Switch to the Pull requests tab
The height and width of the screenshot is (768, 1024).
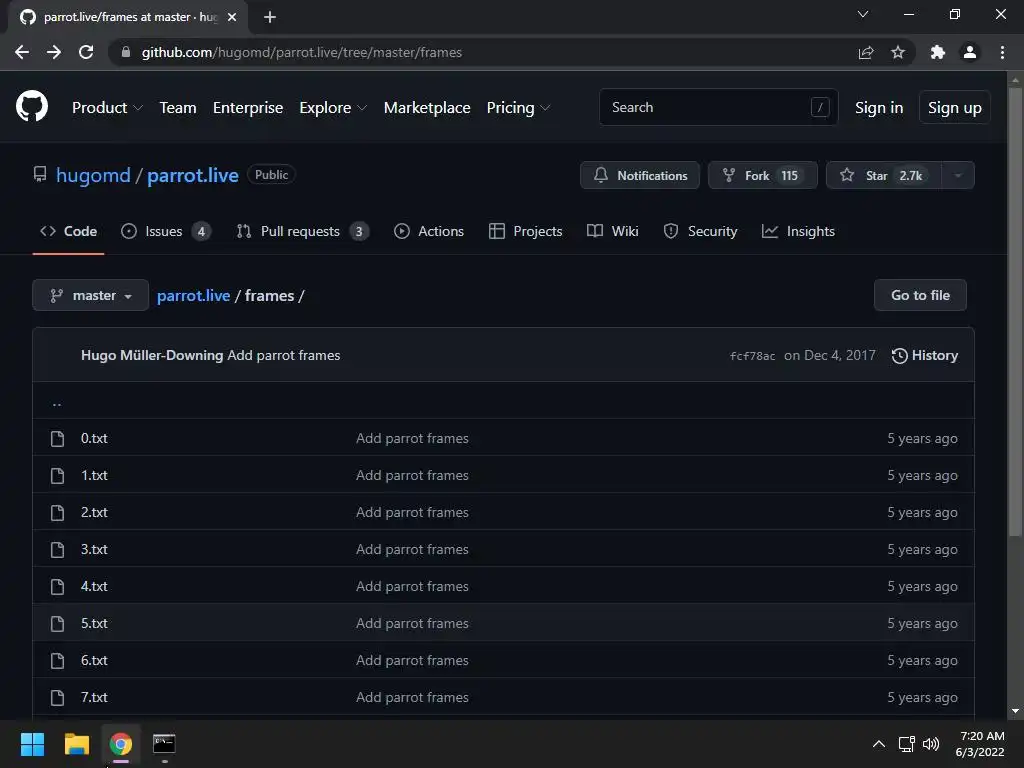302,231
